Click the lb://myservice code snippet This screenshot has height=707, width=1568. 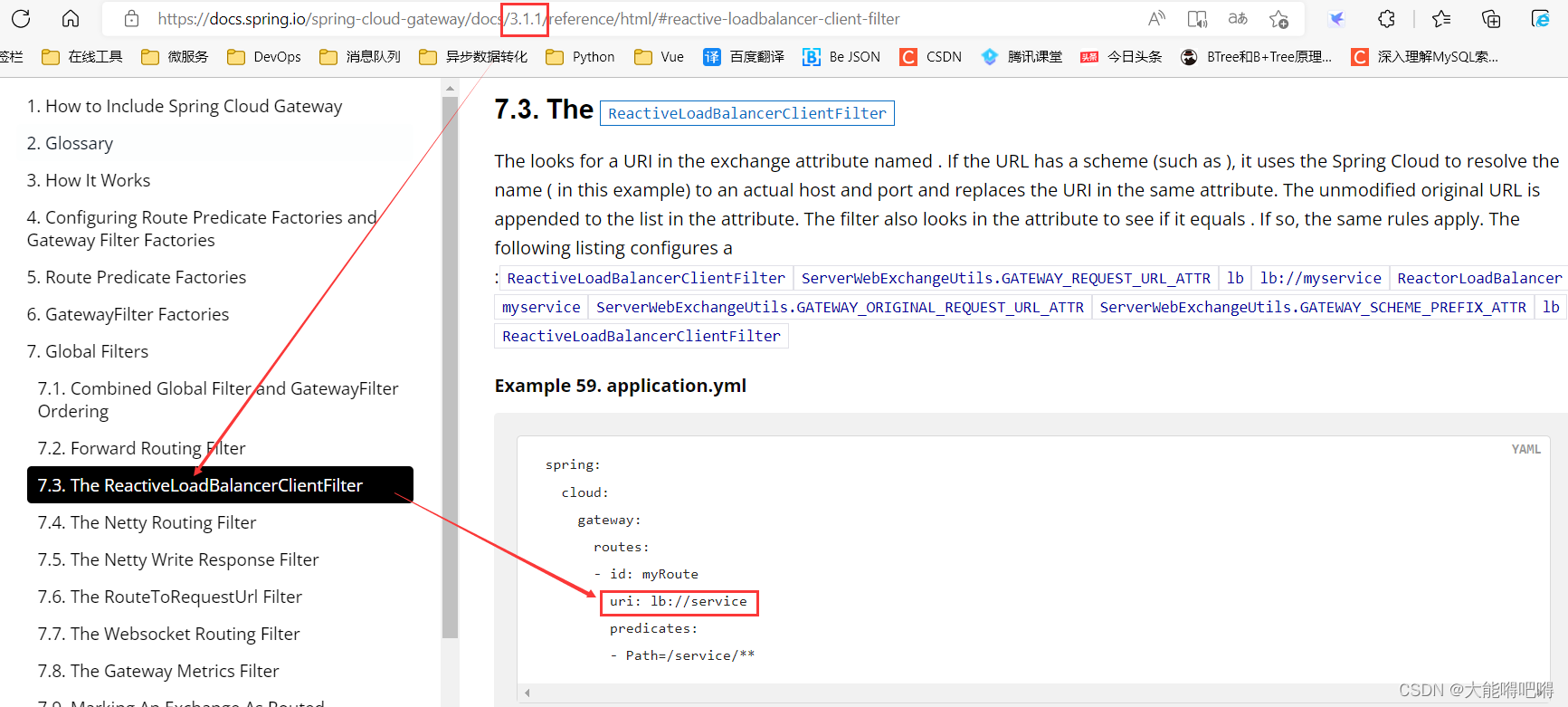[1320, 278]
